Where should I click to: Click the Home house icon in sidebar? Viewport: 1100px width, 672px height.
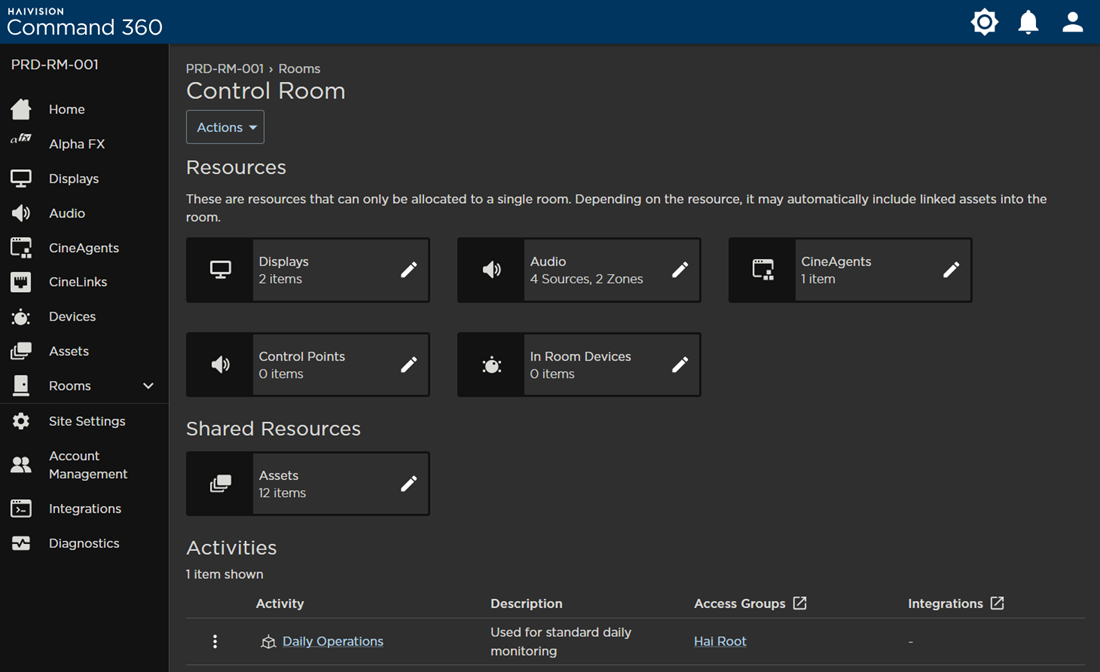(x=21, y=109)
